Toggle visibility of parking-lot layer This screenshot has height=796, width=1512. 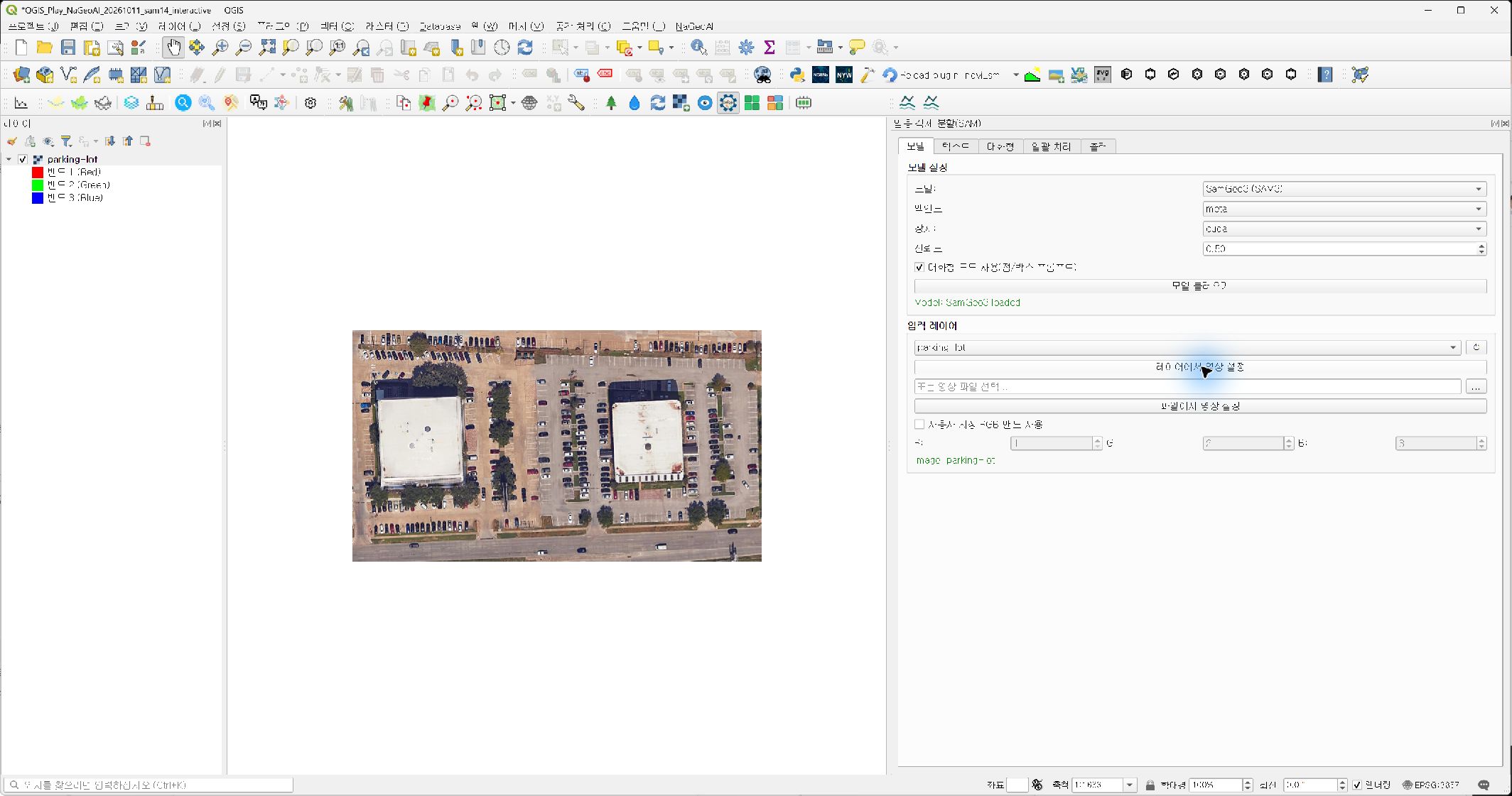pyautogui.click(x=23, y=159)
